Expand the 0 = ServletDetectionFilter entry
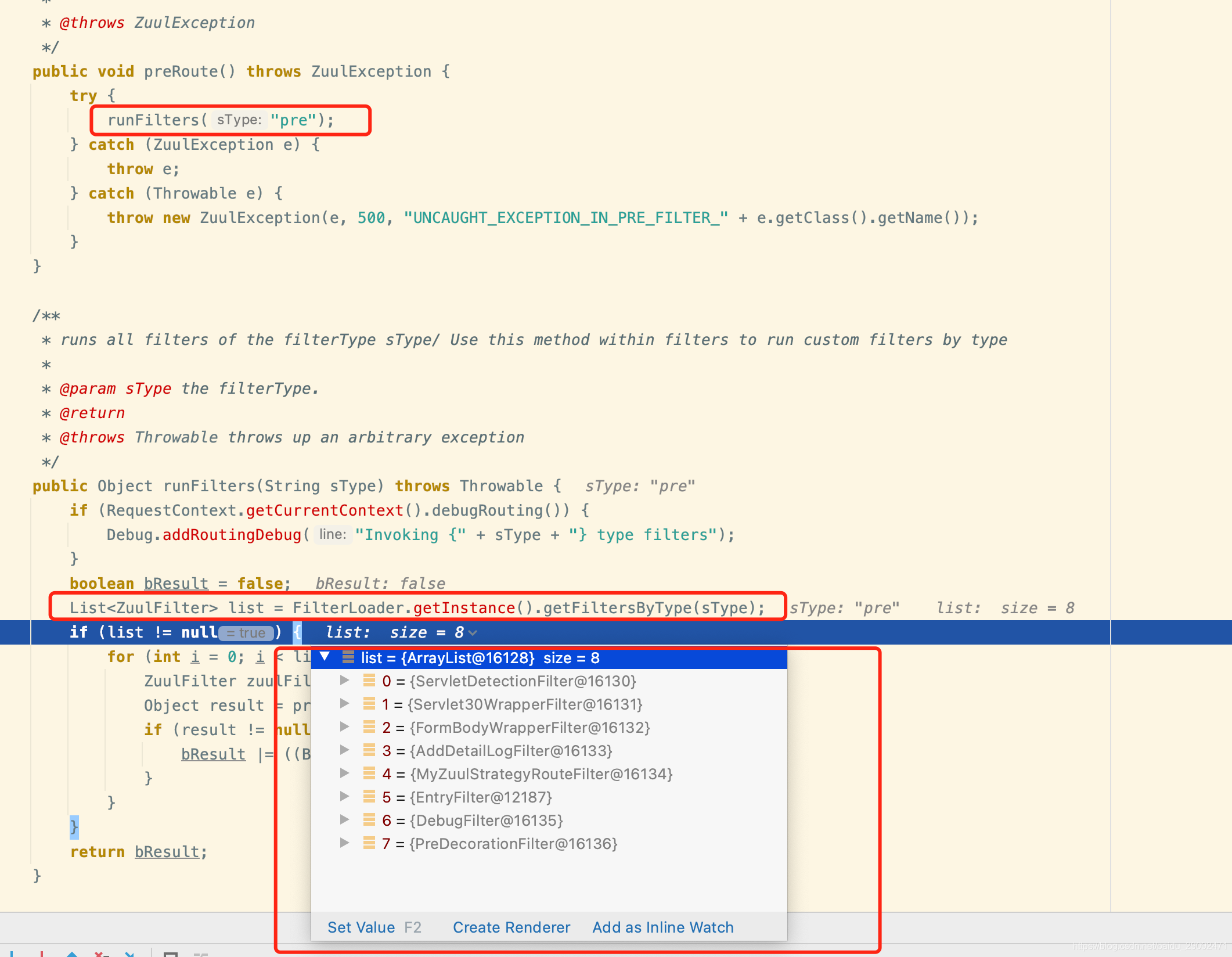Image resolution: width=1232 pixels, height=957 pixels. (344, 680)
